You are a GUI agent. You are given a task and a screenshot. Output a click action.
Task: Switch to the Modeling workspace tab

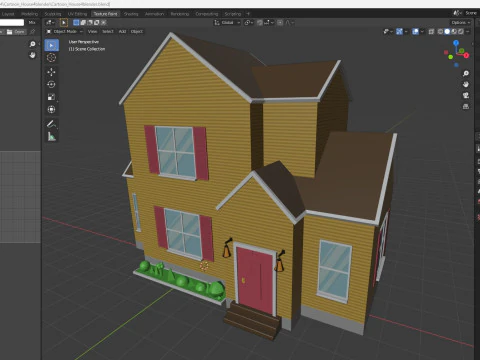pos(30,14)
